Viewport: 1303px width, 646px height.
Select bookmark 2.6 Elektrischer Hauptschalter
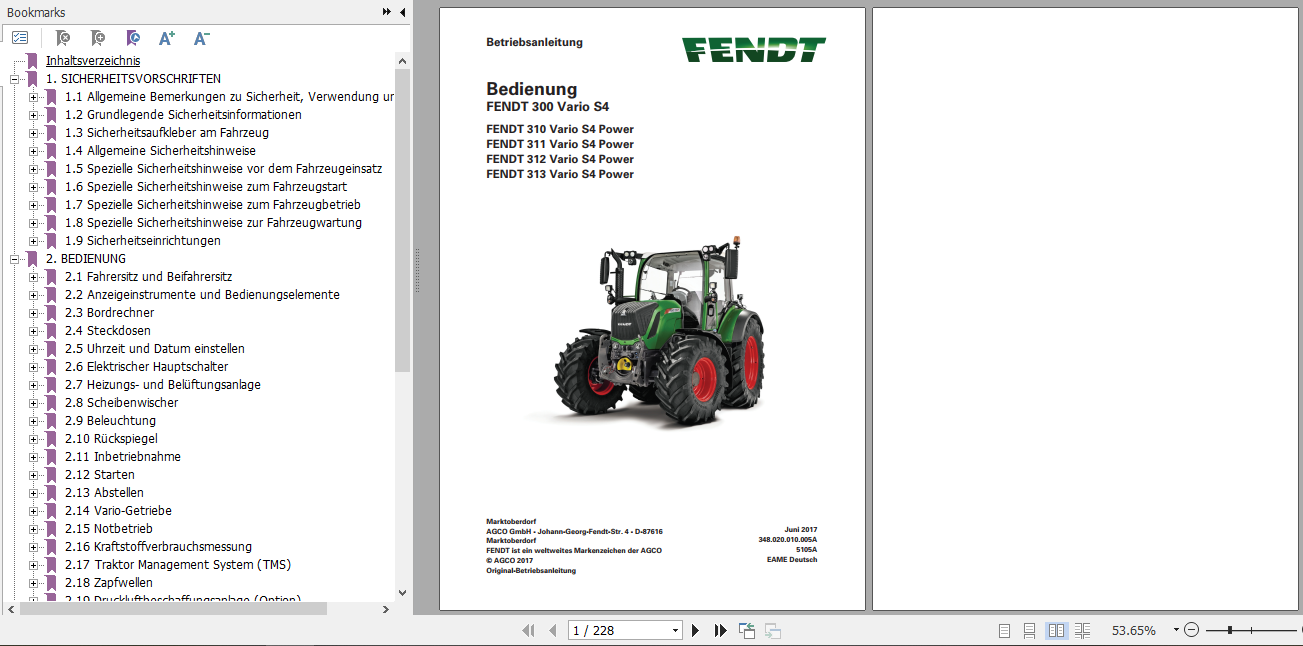[146, 366]
